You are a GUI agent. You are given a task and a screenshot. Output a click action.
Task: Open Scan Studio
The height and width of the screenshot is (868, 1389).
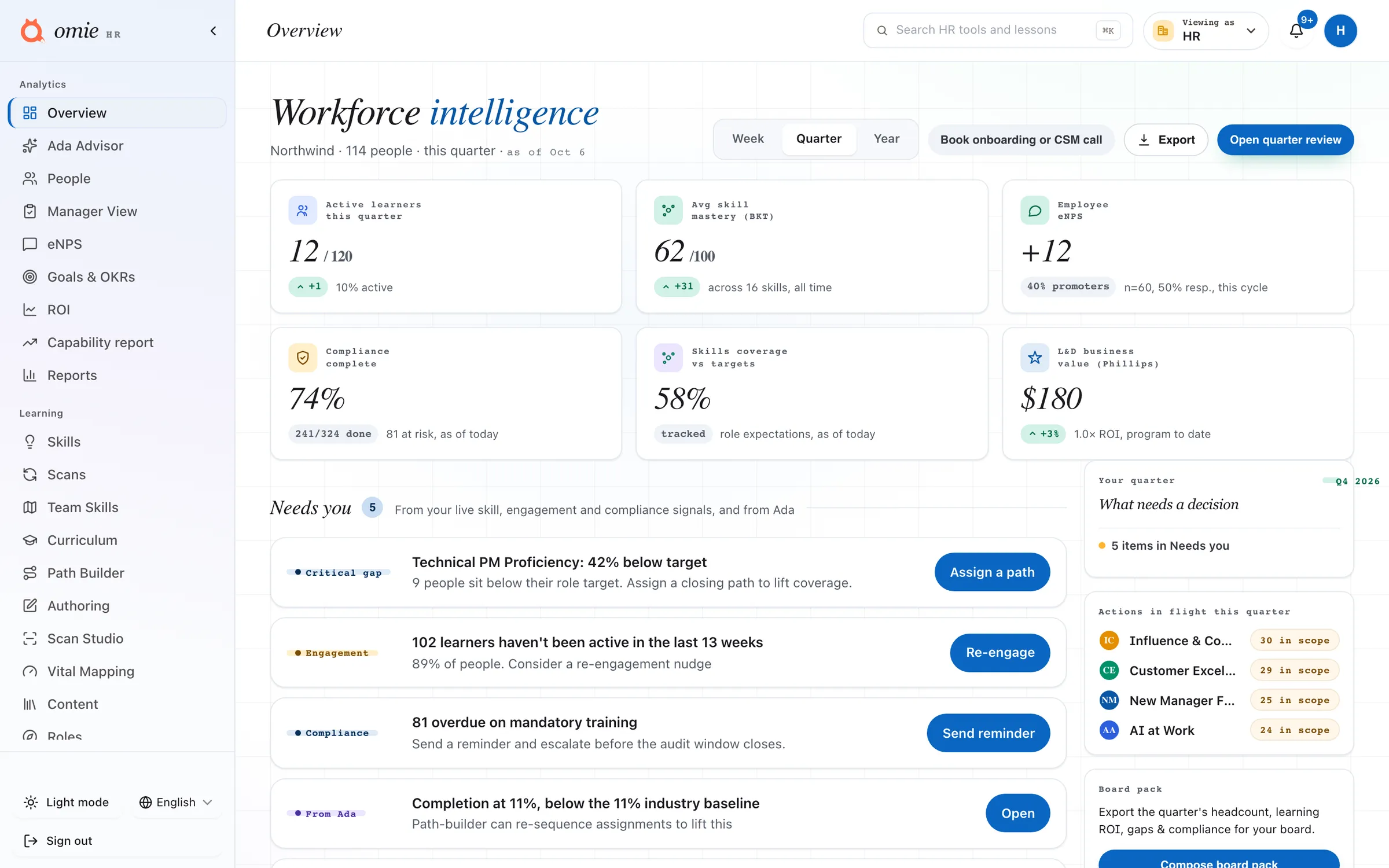pos(117,638)
